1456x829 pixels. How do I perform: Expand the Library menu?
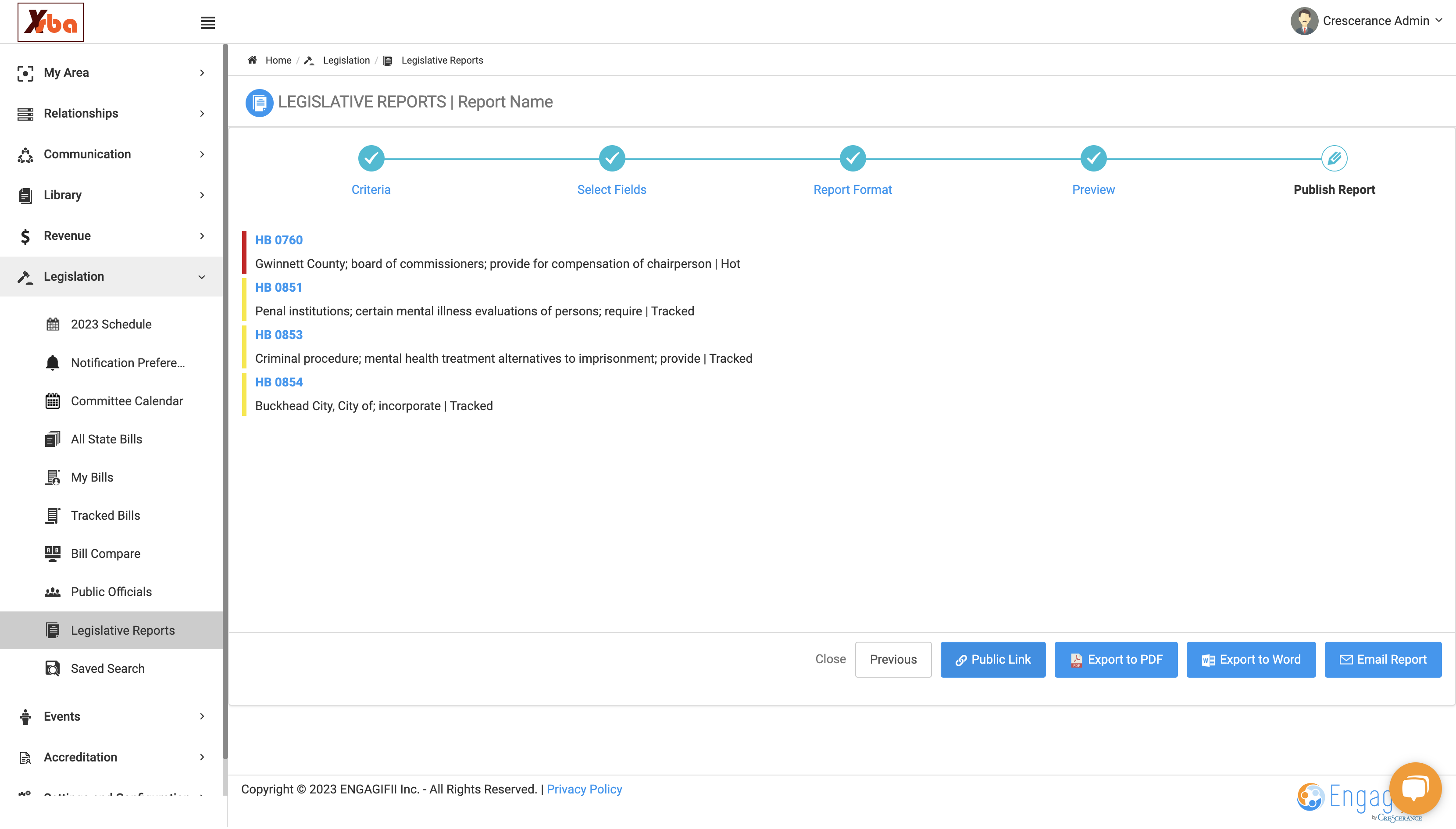(111, 195)
